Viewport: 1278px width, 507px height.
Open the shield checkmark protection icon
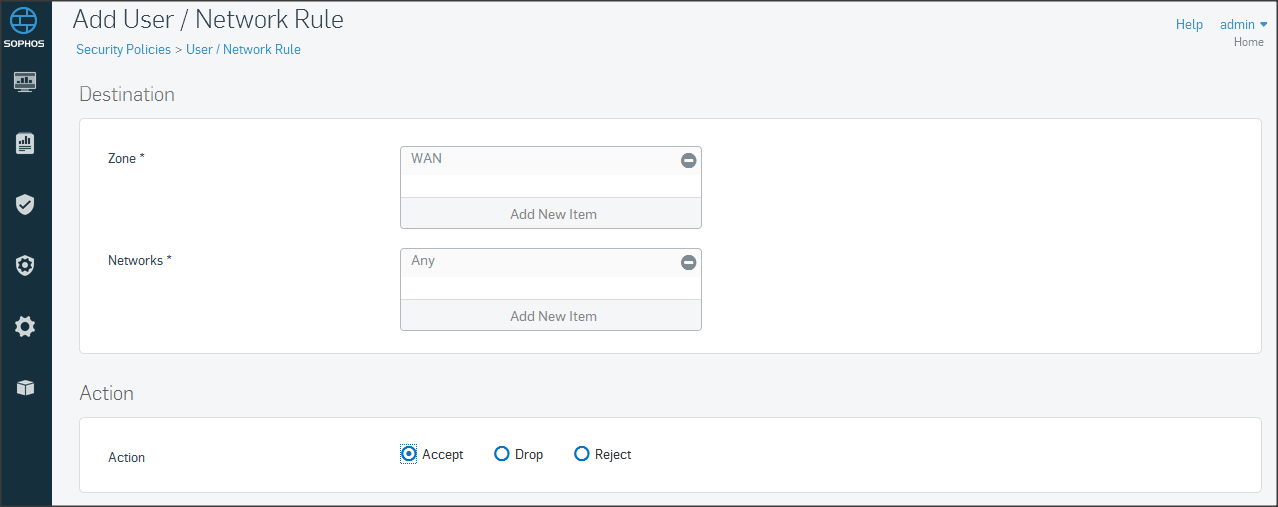coord(25,205)
